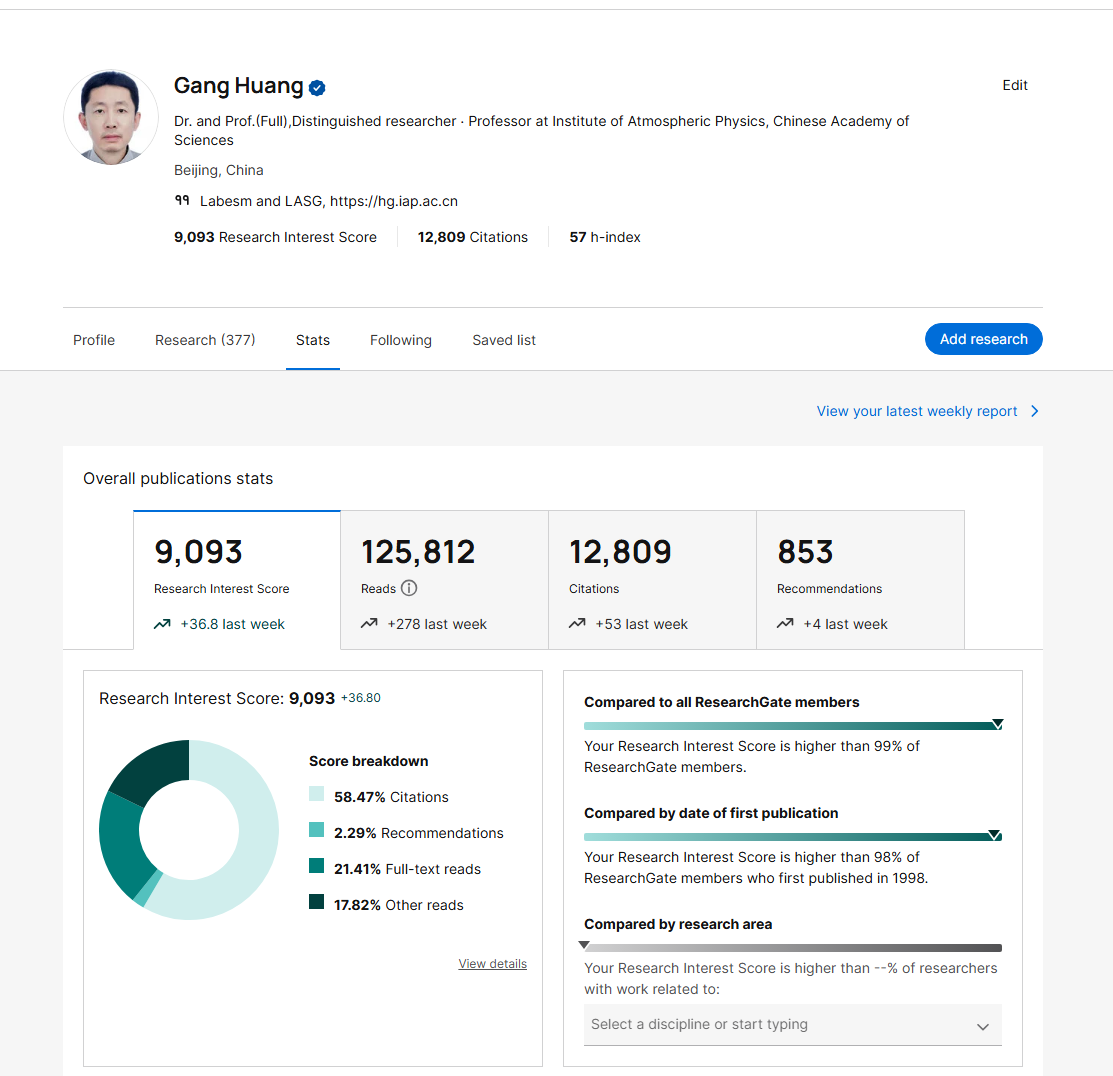Image resolution: width=1113 pixels, height=1076 pixels.
Task: Click the trend arrow beside +278 last week
Action: tap(369, 624)
